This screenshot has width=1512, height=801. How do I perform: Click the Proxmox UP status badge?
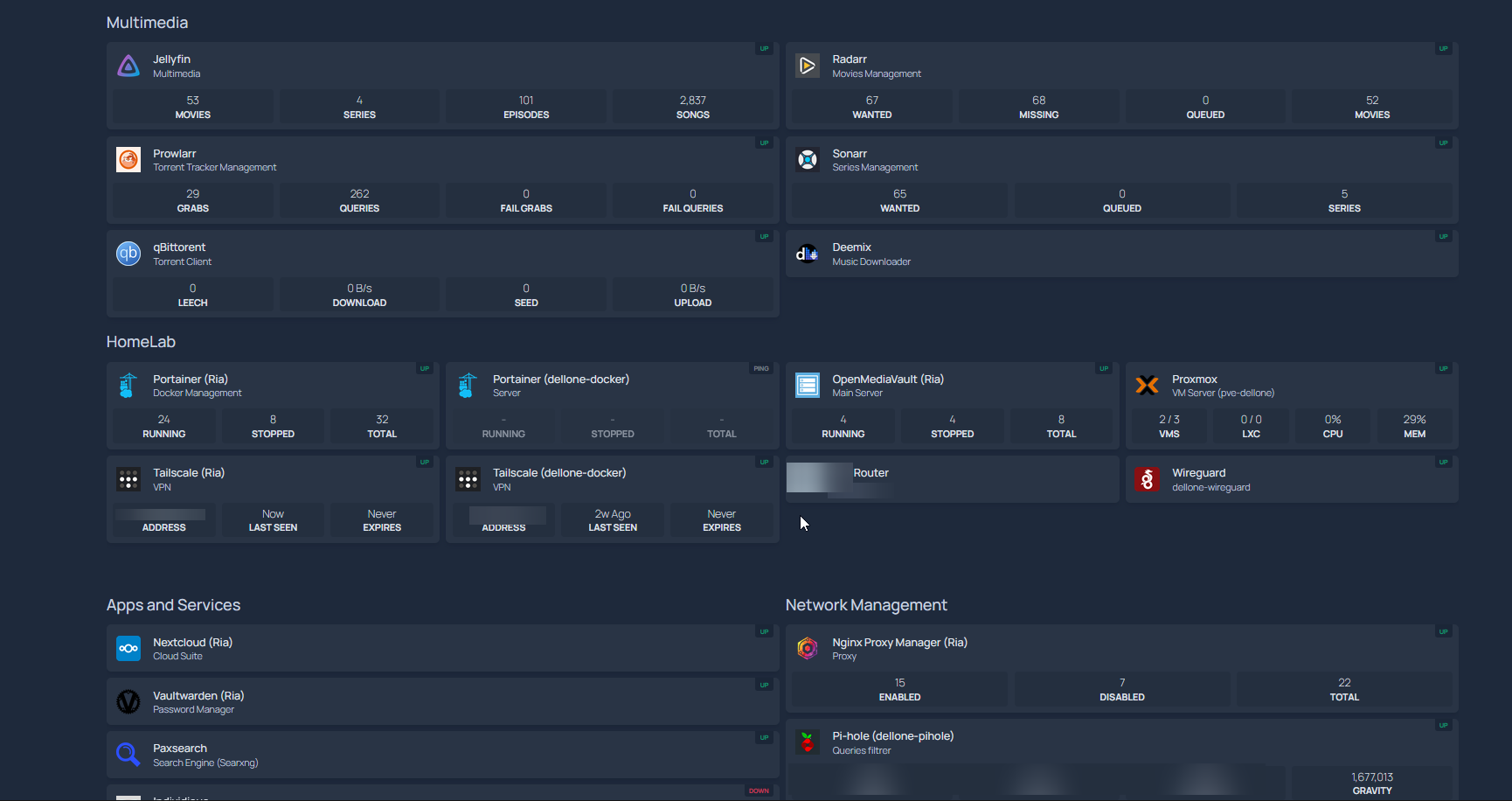(1443, 369)
